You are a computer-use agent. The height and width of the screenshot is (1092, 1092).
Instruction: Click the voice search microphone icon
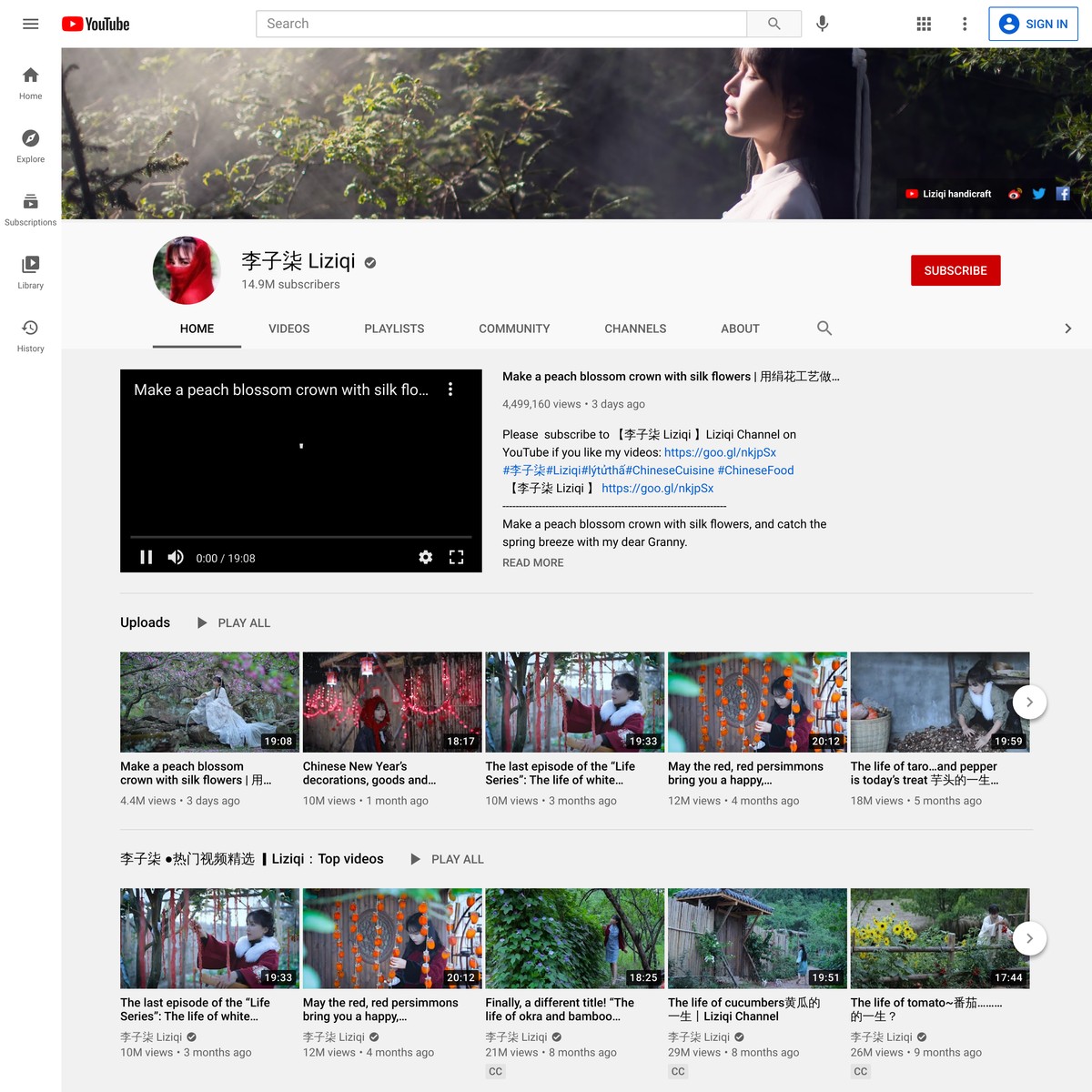822,24
